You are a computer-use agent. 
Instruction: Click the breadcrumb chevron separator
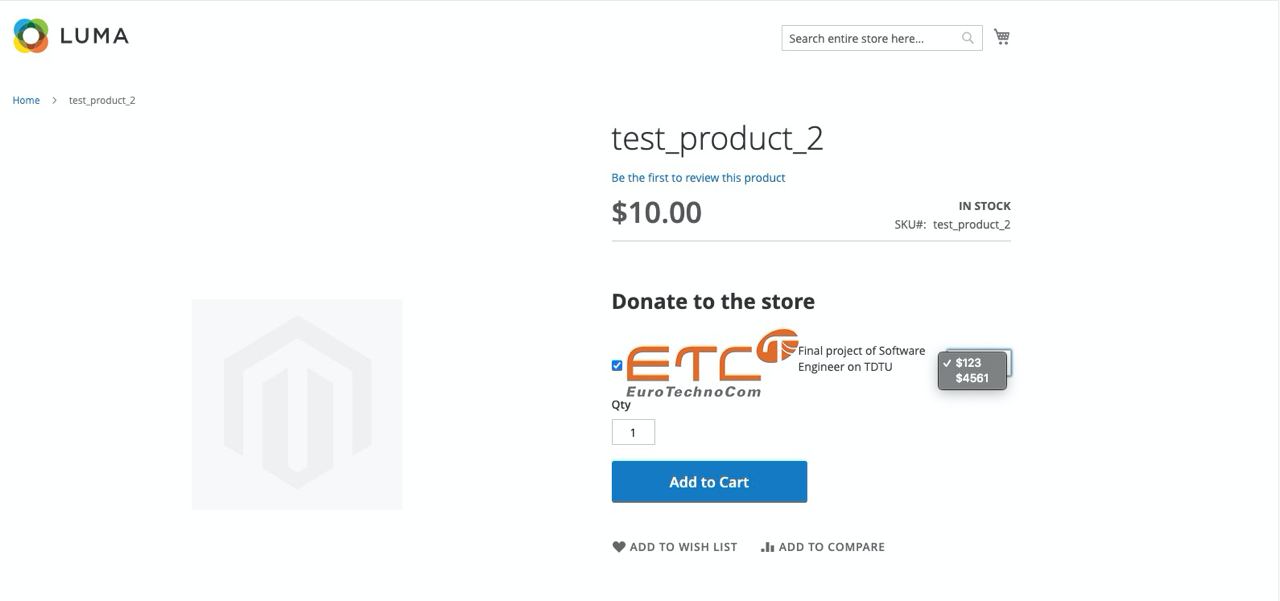pos(54,100)
